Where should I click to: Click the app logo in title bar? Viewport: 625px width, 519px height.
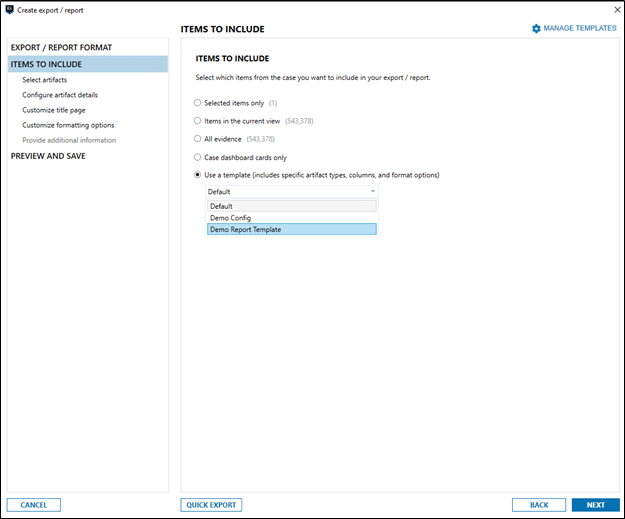[x=10, y=10]
